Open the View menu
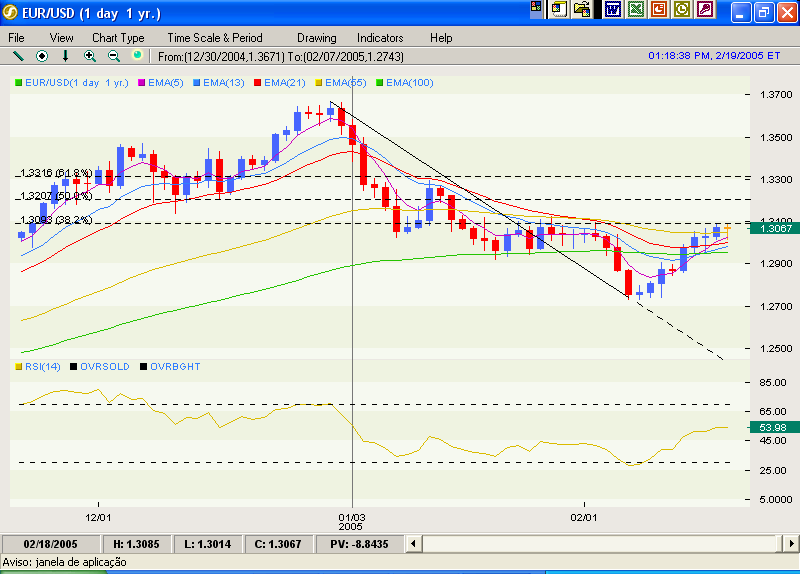800x574 pixels. (62, 38)
